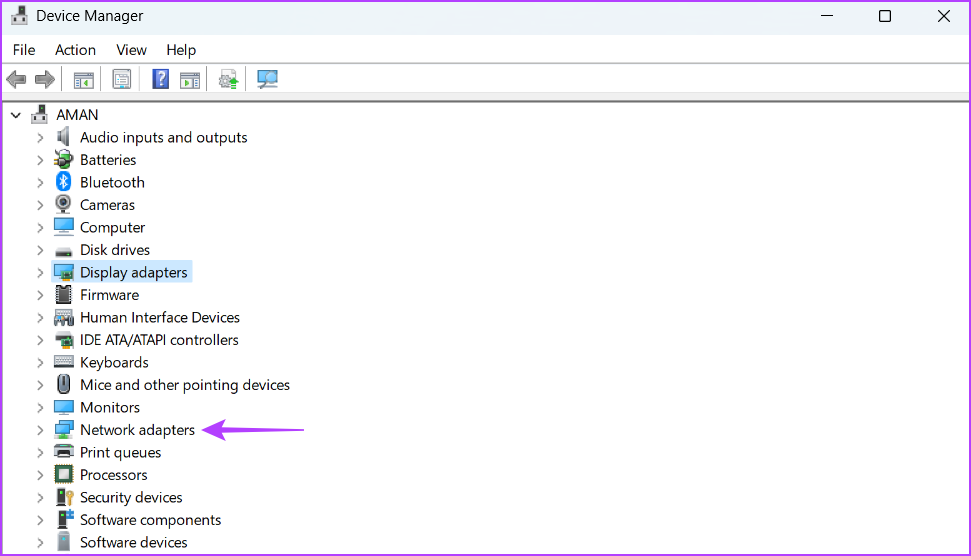The height and width of the screenshot is (556, 971).
Task: Select the AMAN computer name label
Action: coord(77,115)
